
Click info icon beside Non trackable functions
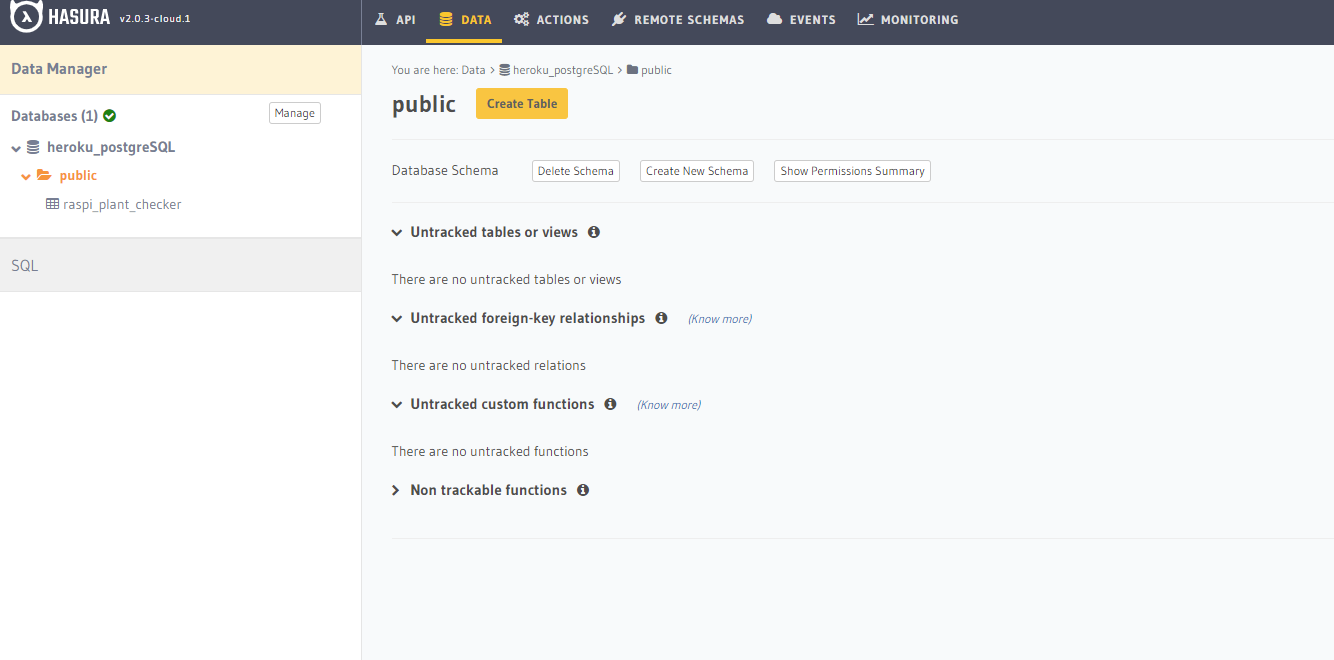(x=583, y=490)
